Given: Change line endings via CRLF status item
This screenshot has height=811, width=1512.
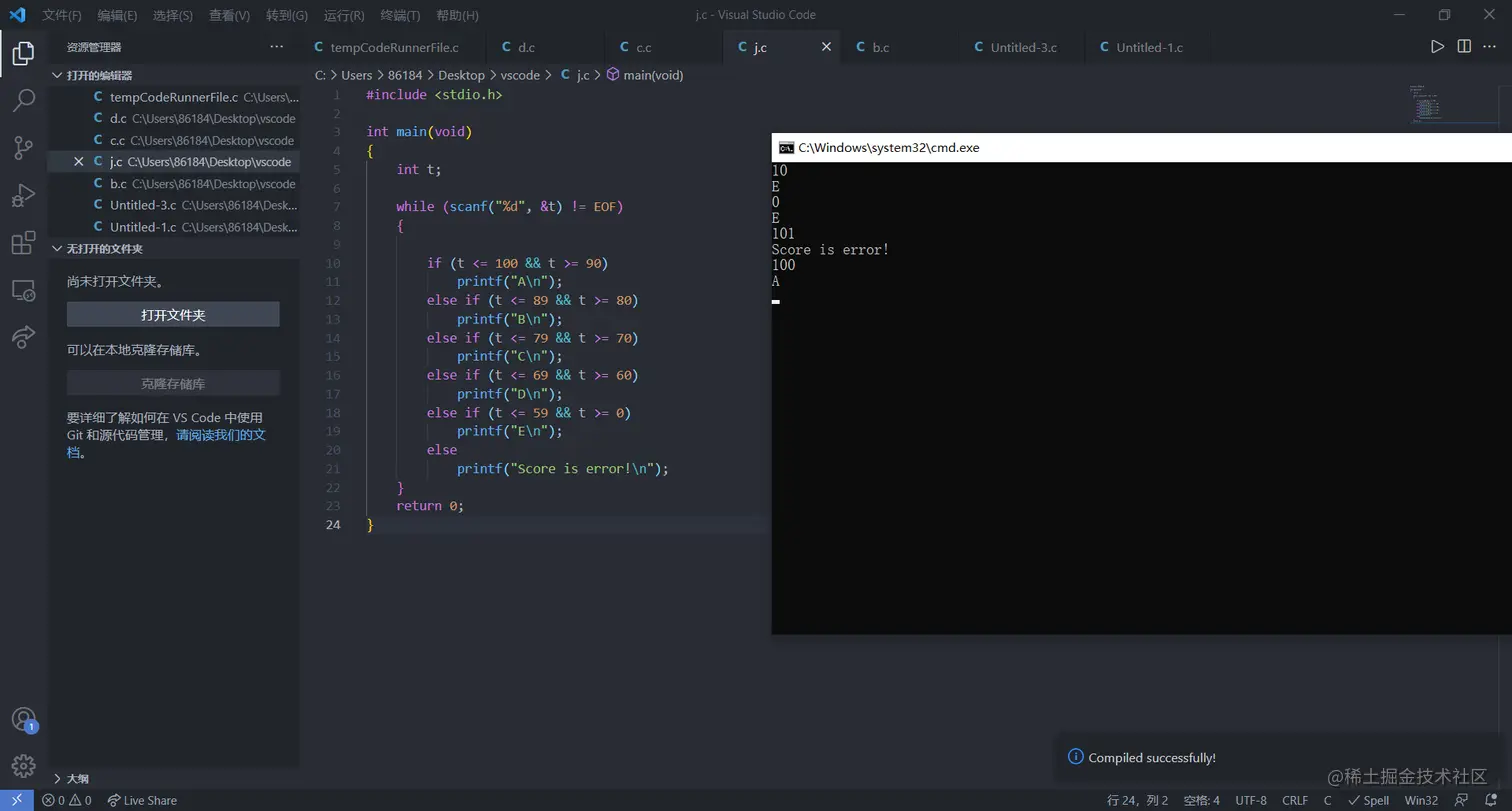Looking at the screenshot, I should pos(1295,800).
